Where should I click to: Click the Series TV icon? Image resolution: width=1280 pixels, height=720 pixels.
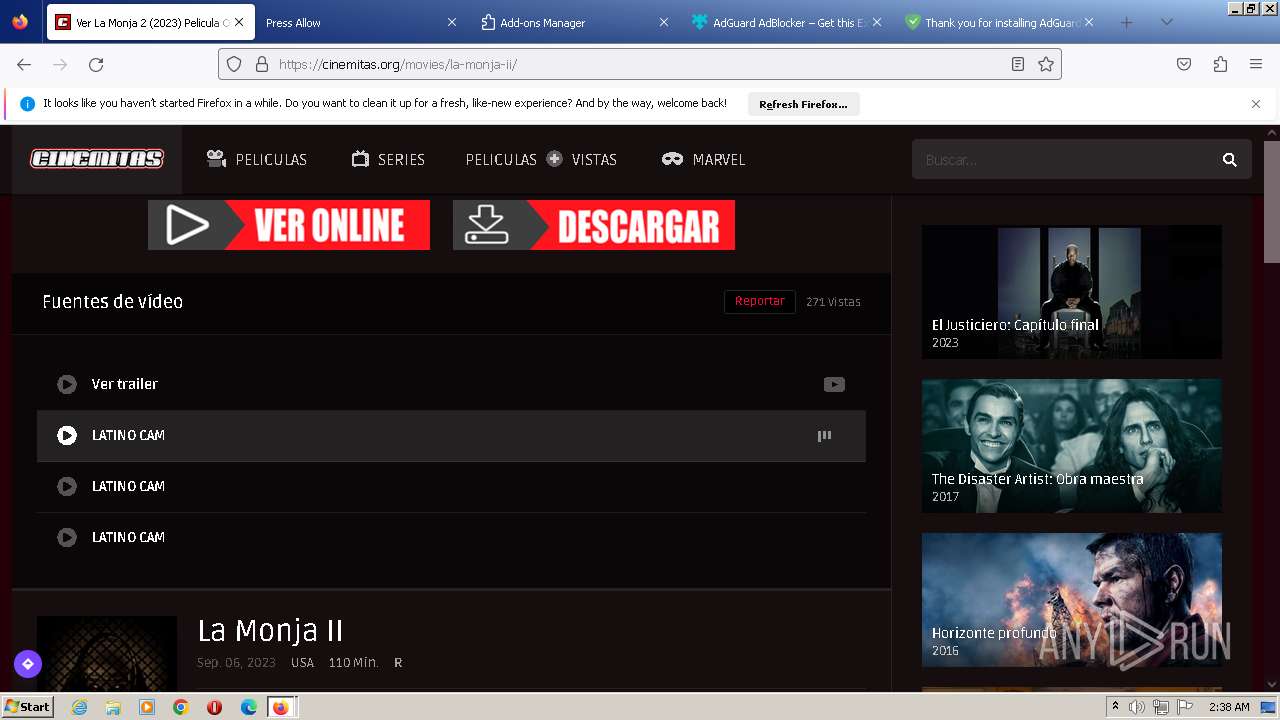tap(360, 159)
